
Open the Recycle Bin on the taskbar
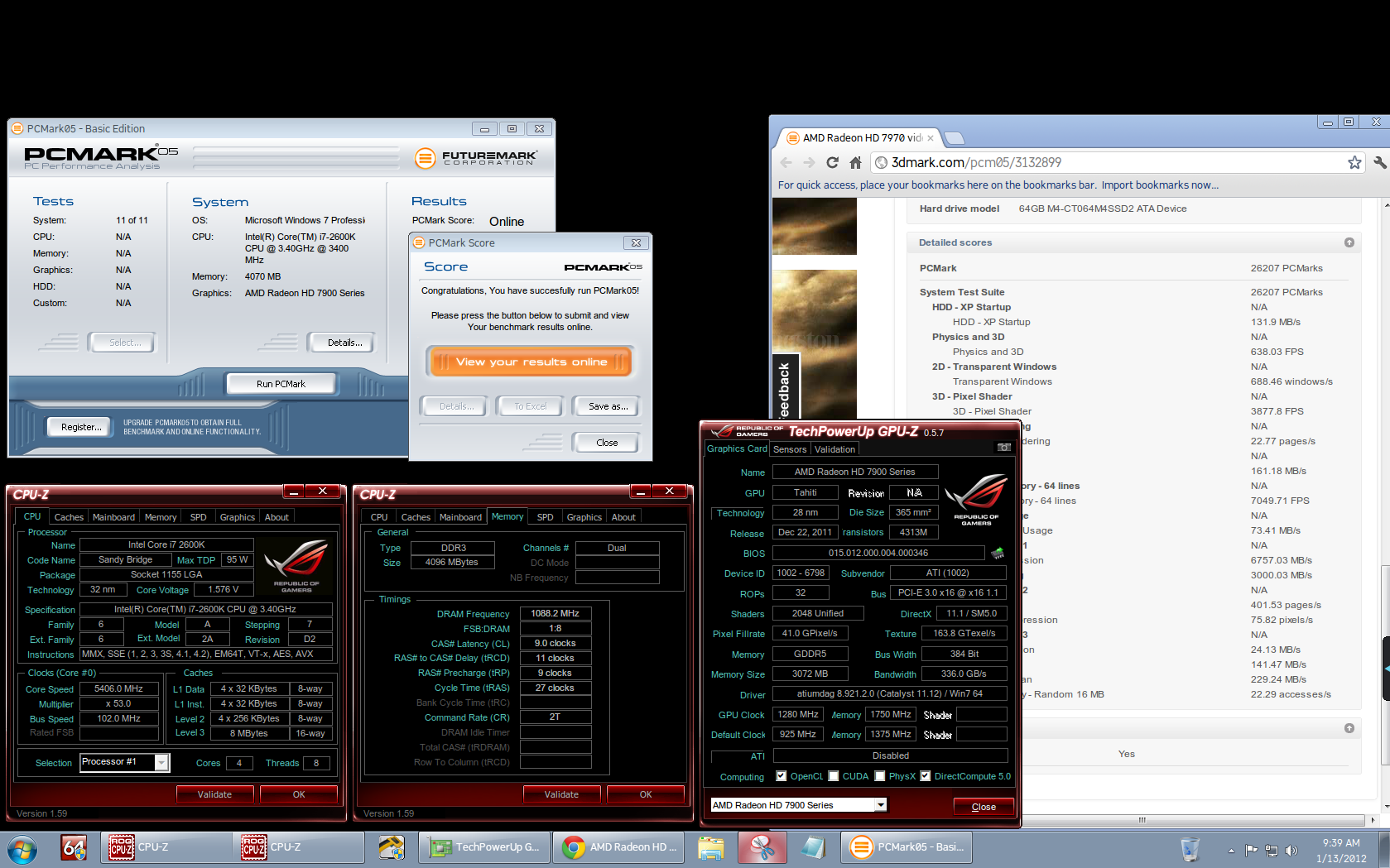1190,849
